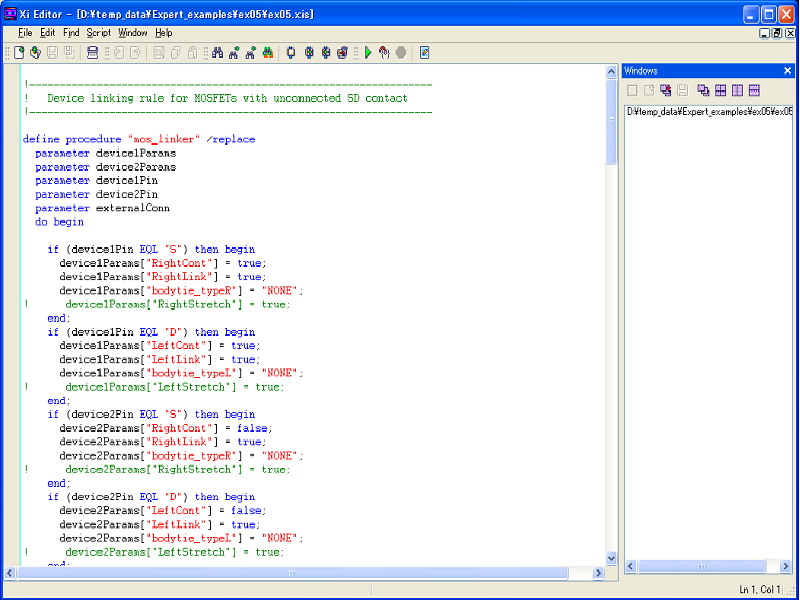Run the script with green play icon
Screen dimensions: 800x600
click(368, 53)
